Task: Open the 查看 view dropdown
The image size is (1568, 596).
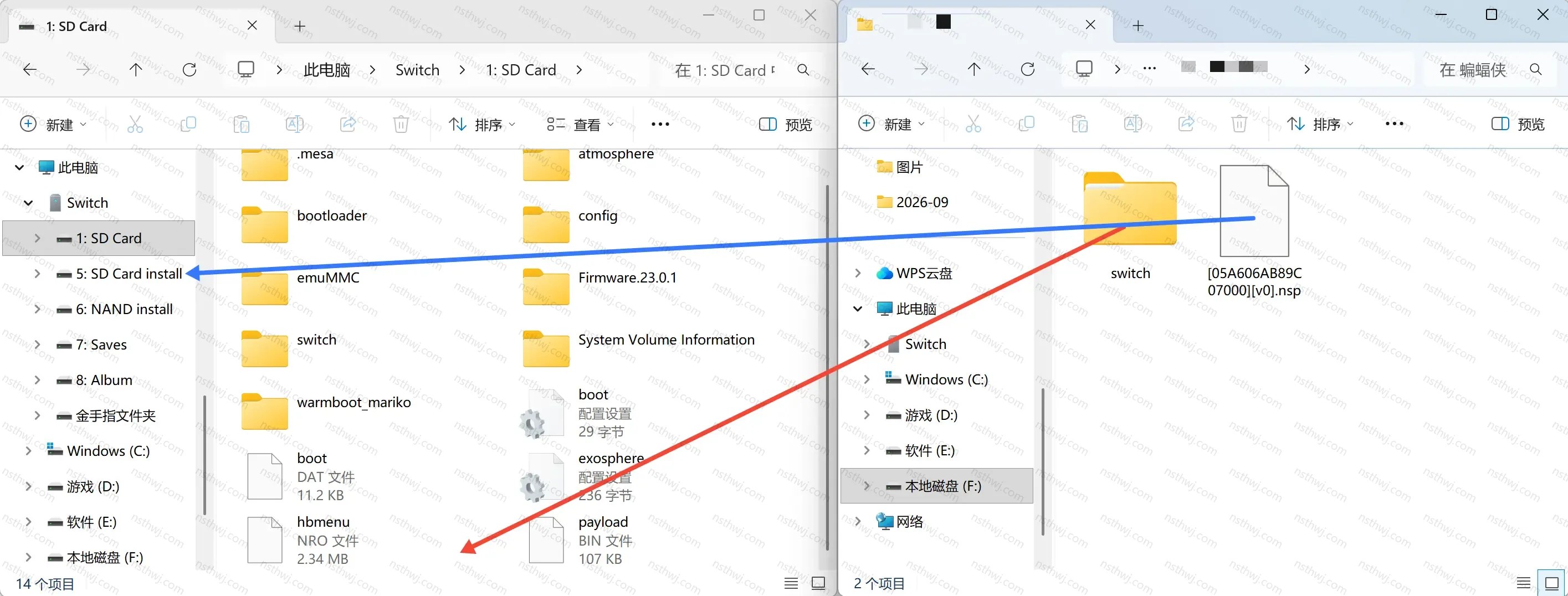Action: tap(580, 125)
